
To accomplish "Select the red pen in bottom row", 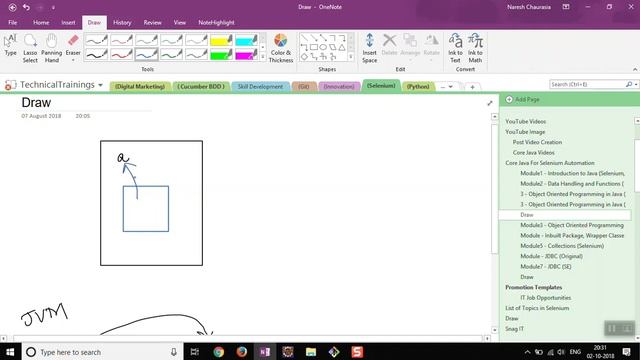I will pyautogui.click(x=122, y=54).
